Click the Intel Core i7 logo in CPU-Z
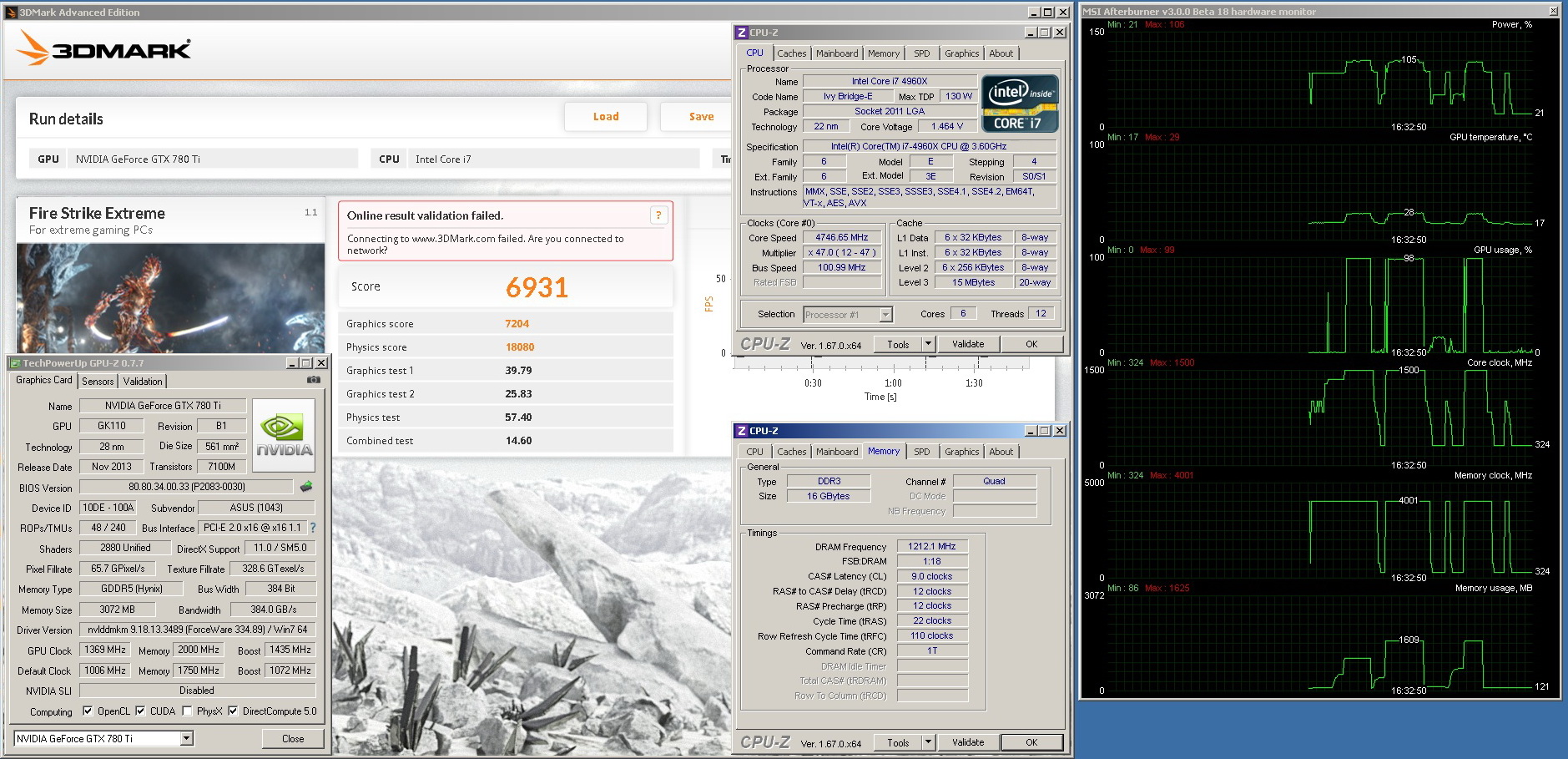The image size is (1568, 759). point(1021,104)
